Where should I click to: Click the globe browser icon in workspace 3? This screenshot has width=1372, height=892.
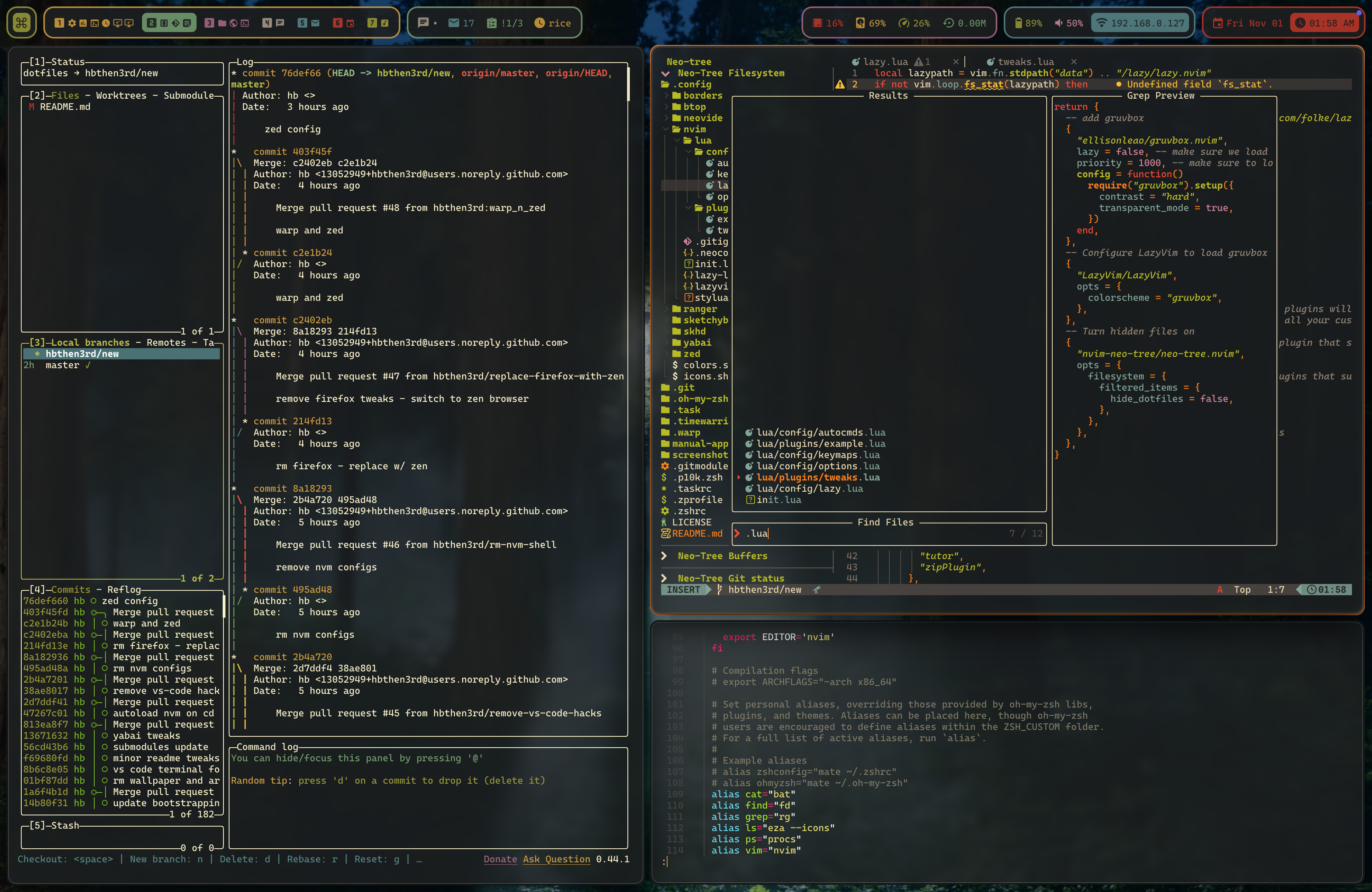233,23
